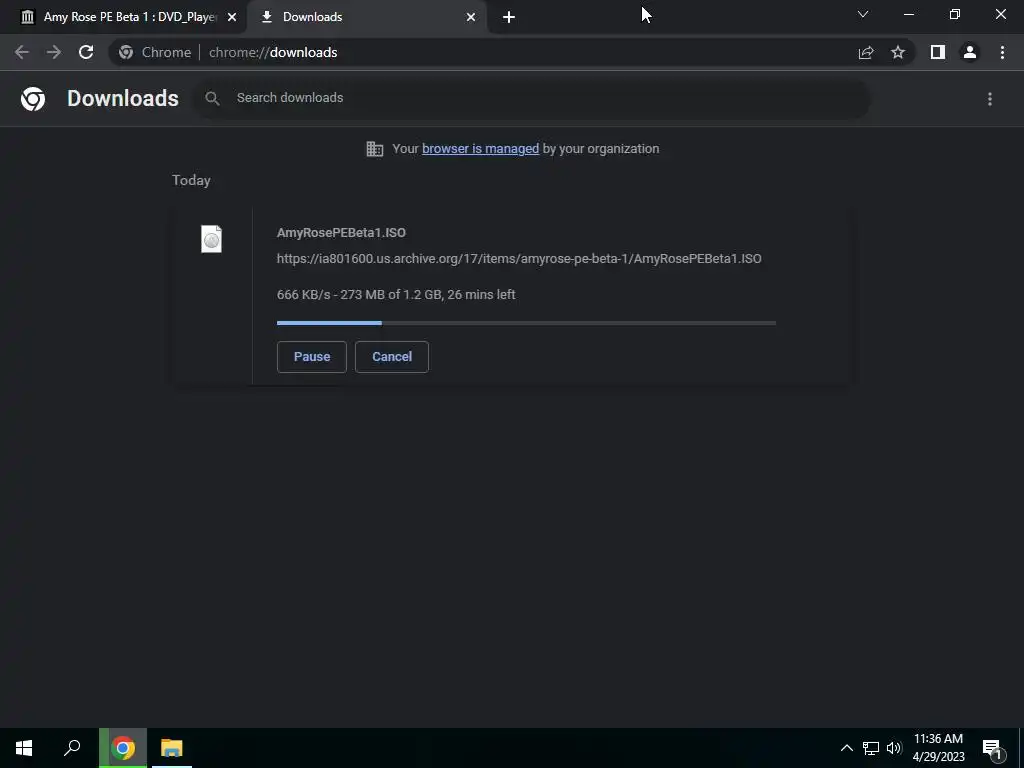This screenshot has height=768, width=1024.
Task: Minimize the Chrome window
Action: [x=908, y=14]
